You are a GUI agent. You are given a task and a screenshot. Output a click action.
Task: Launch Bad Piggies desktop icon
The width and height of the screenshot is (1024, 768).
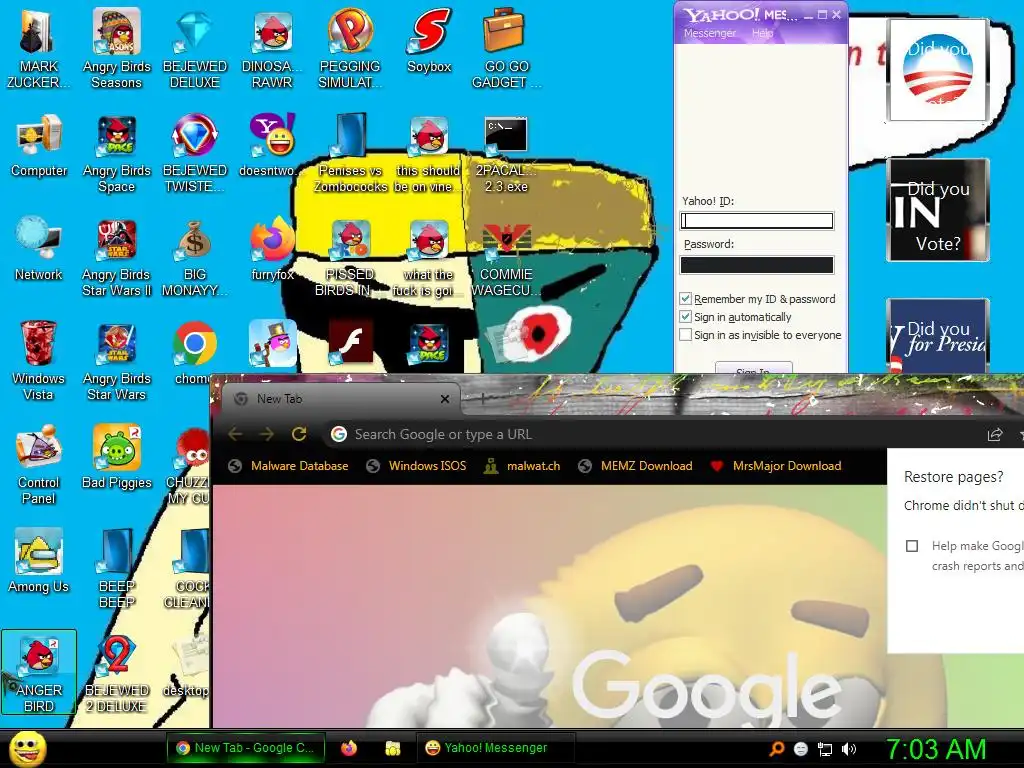coord(116,456)
